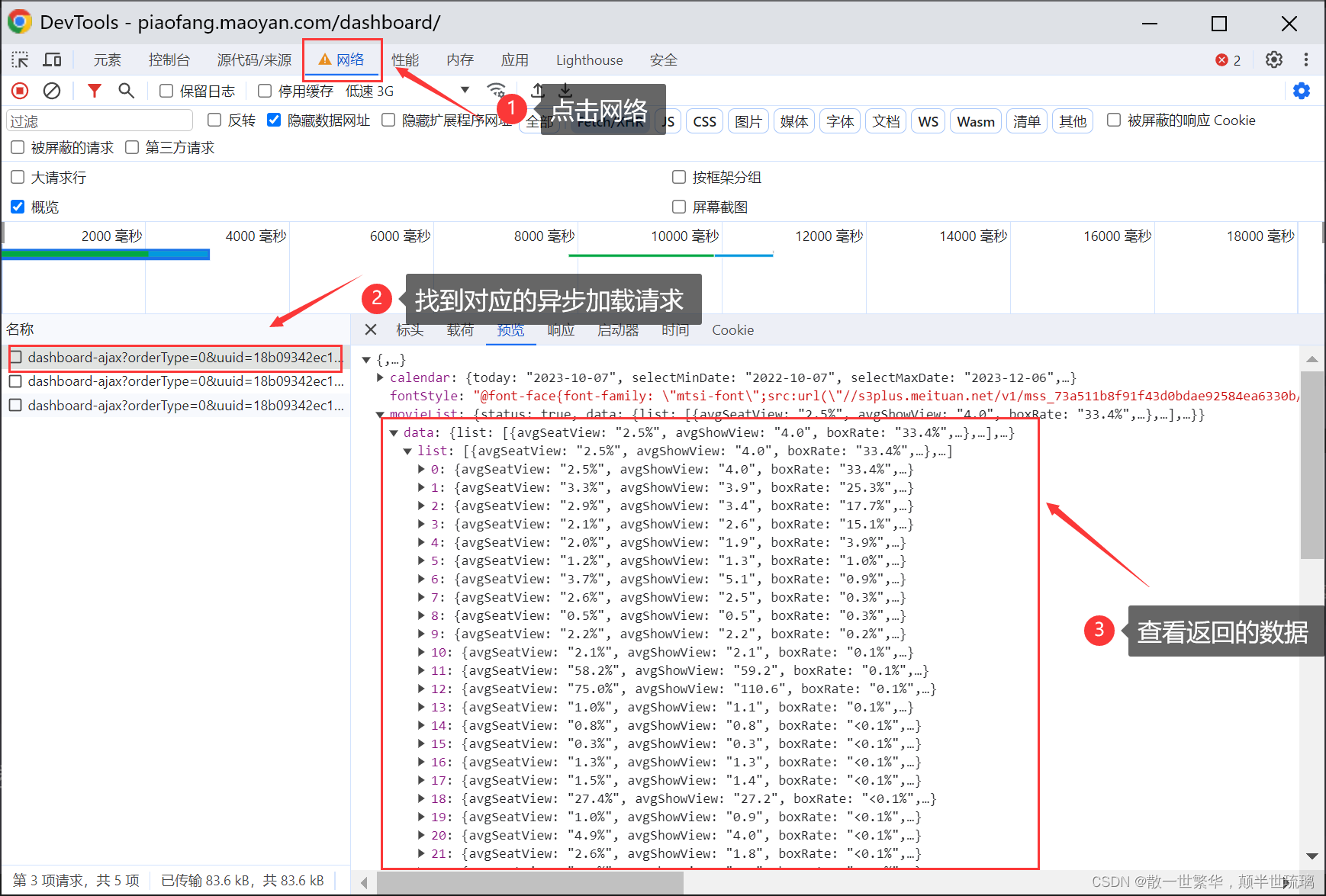Open the DevTools three-dot menu
This screenshot has width=1326, height=896.
tap(1306, 59)
